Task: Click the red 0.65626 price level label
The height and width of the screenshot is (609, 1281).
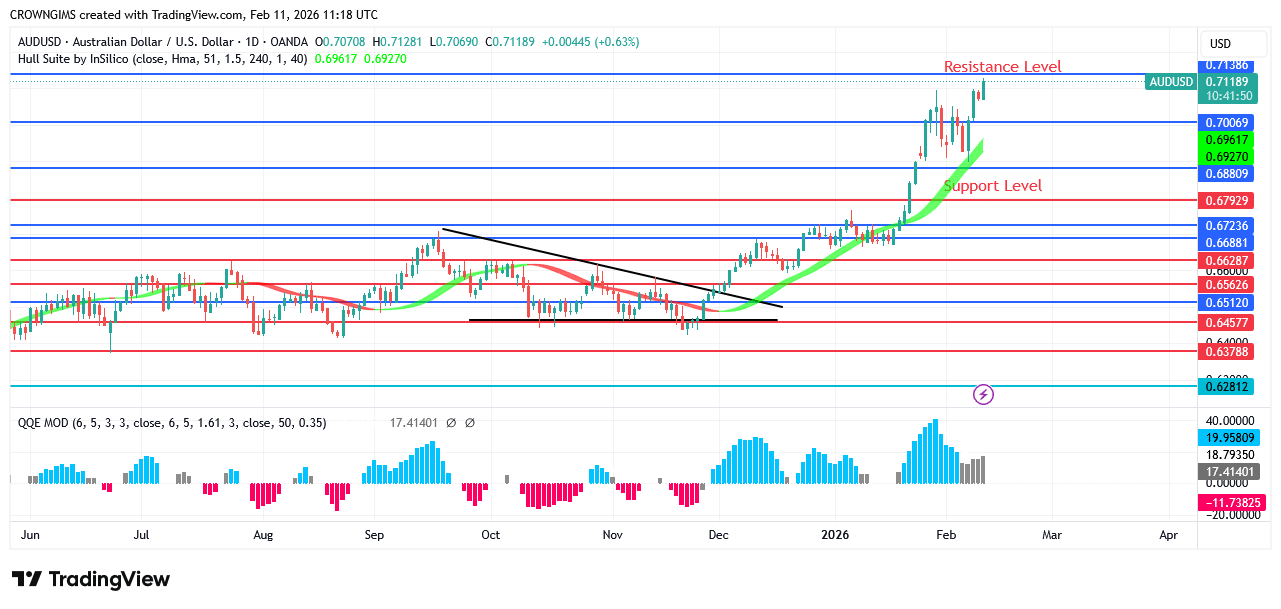Action: point(1226,284)
